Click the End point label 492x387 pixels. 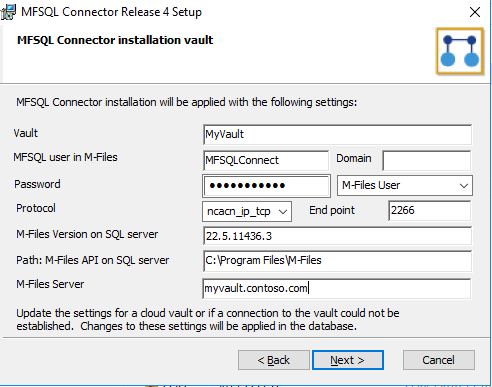click(332, 210)
